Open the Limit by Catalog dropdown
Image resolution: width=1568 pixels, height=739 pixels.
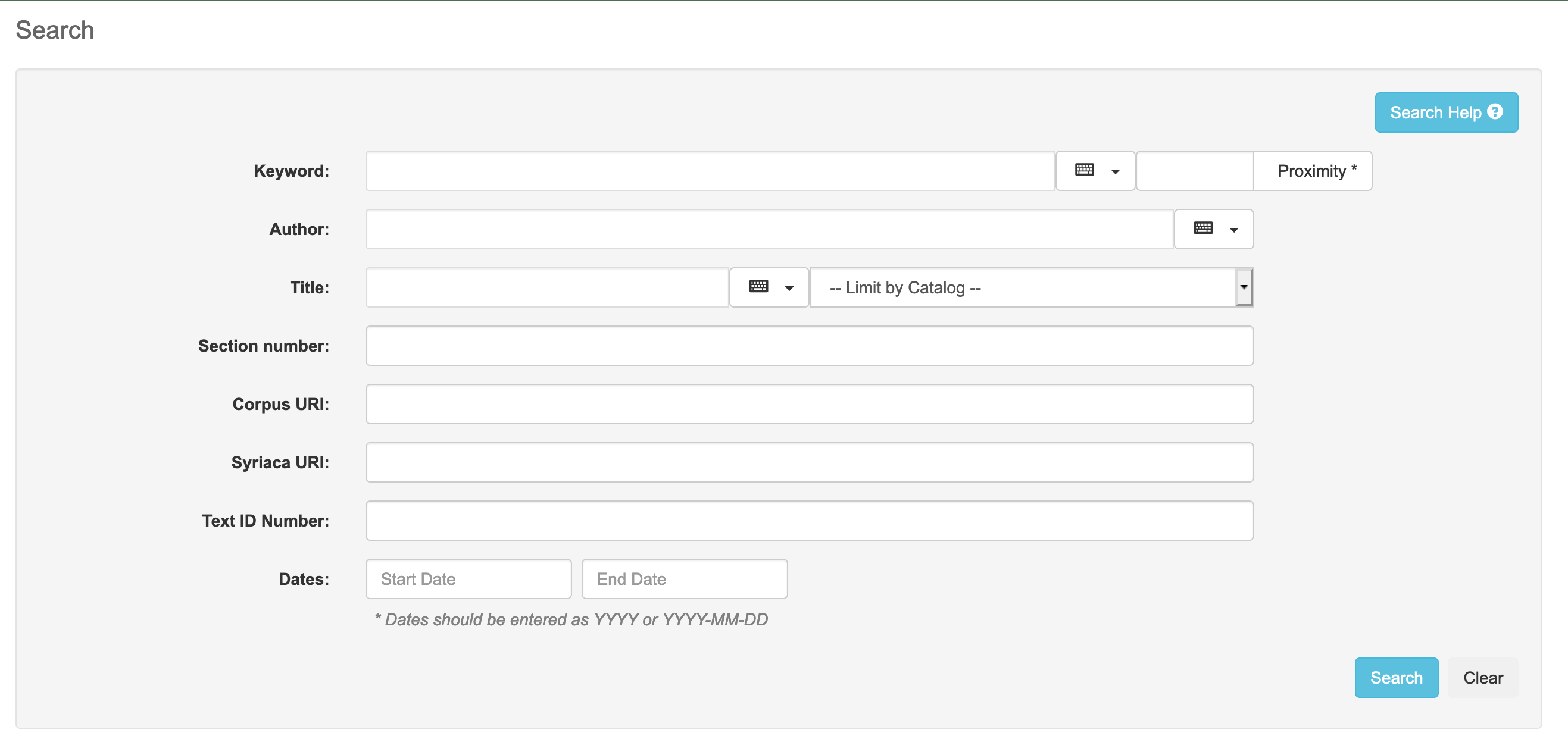pyautogui.click(x=1031, y=287)
